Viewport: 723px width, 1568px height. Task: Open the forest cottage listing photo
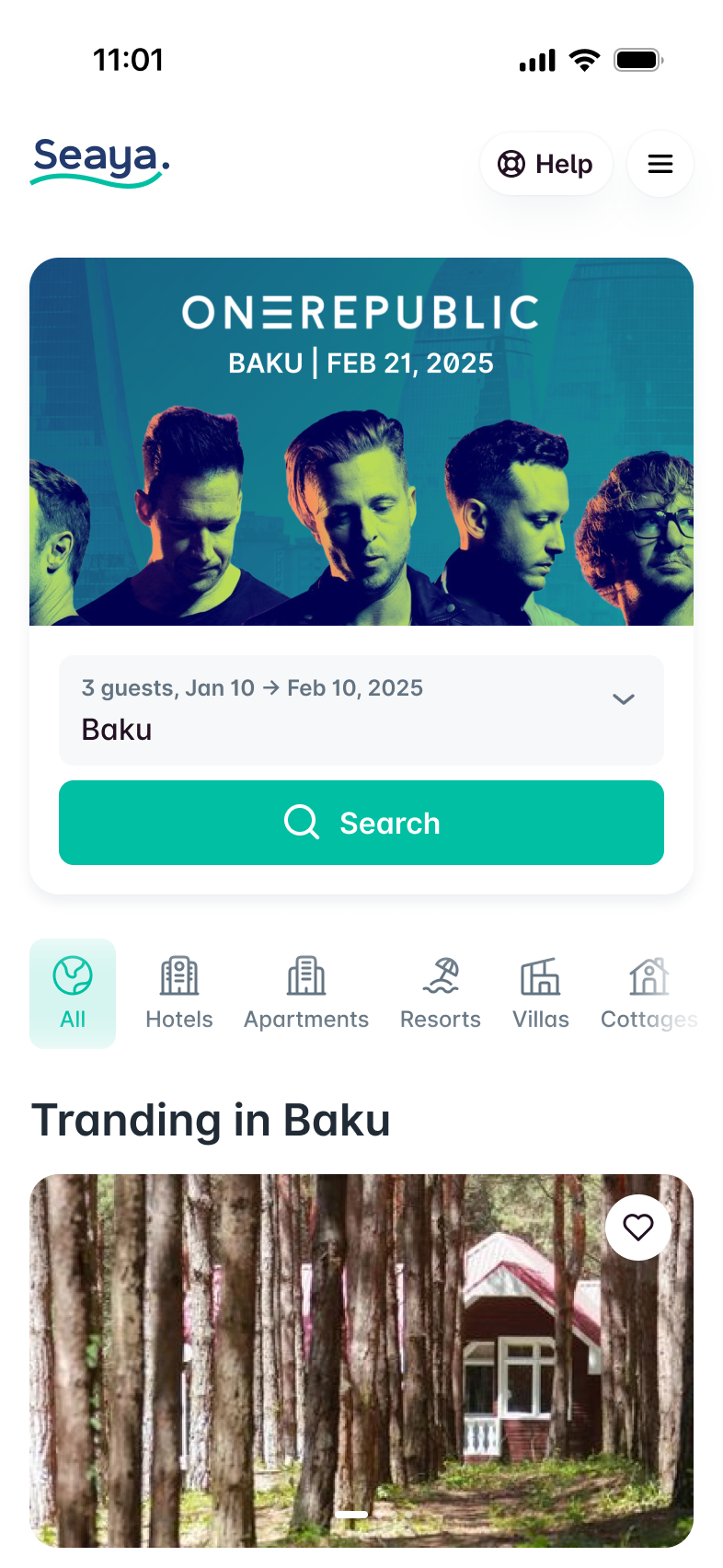[361, 1360]
